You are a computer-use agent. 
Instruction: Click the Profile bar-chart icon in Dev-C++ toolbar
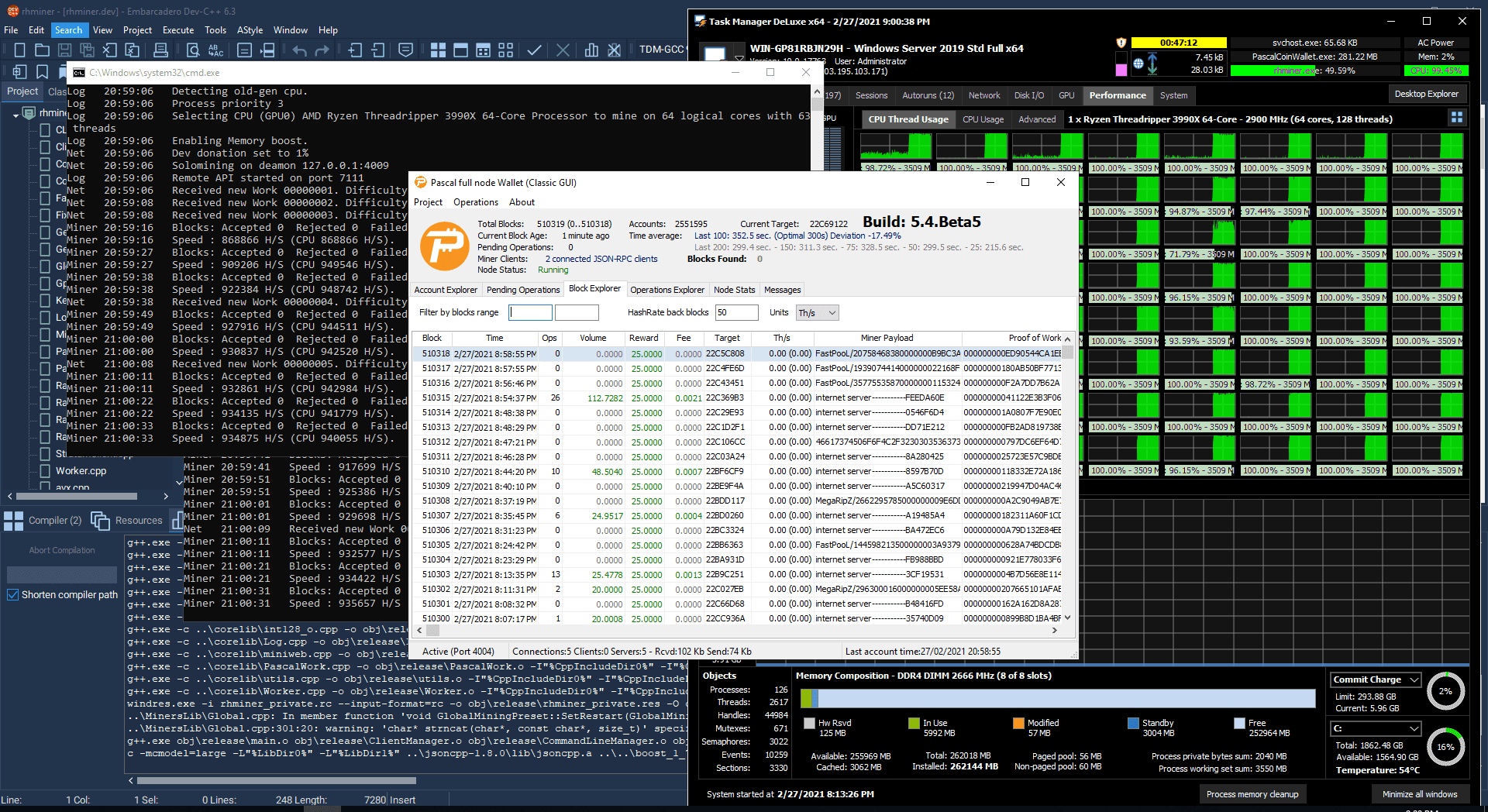point(591,50)
